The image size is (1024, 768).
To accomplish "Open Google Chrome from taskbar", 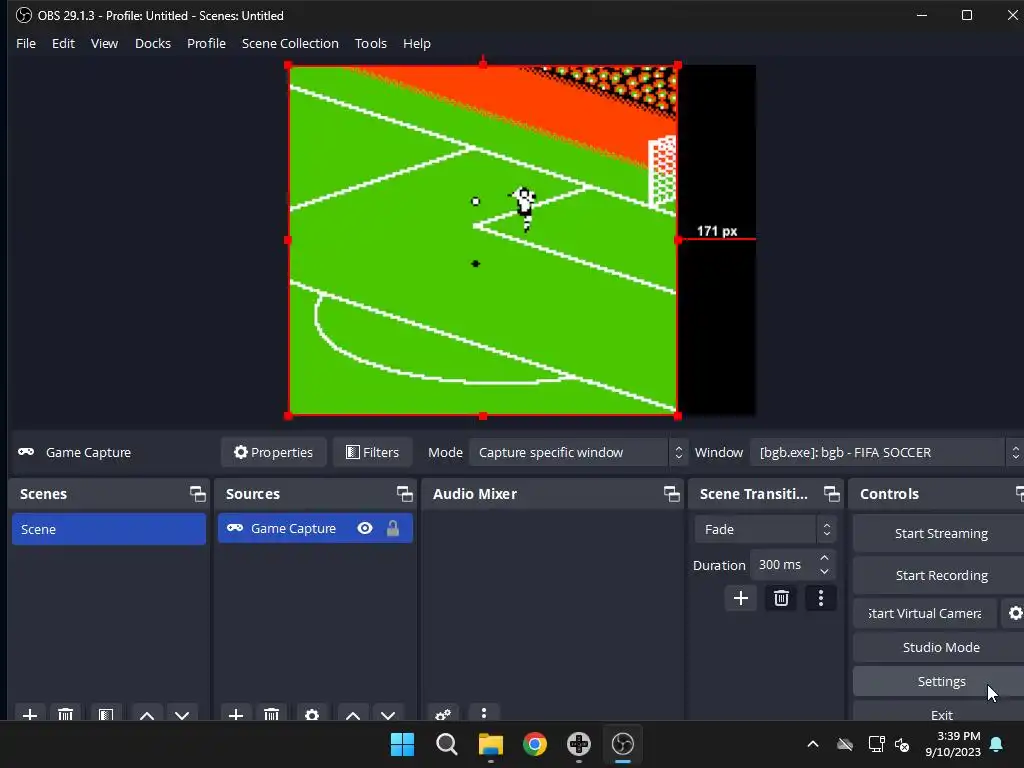I will [535, 744].
